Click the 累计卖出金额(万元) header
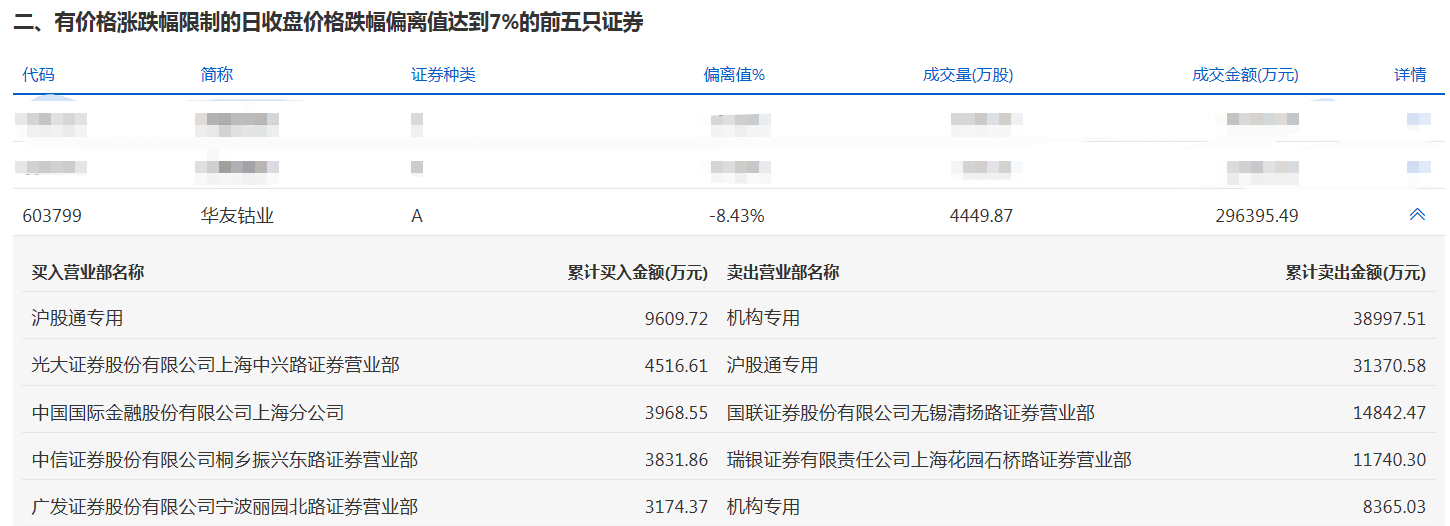This screenshot has width=1450, height=526. coord(1355,272)
